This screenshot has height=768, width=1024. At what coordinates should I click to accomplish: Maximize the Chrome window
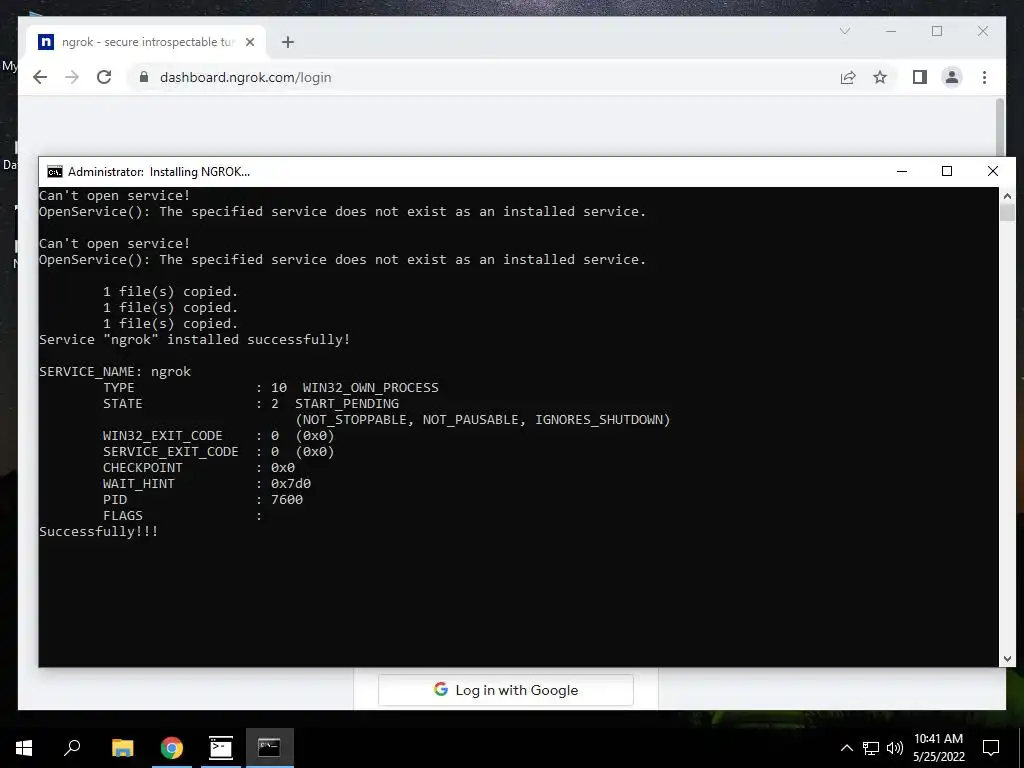tap(936, 31)
